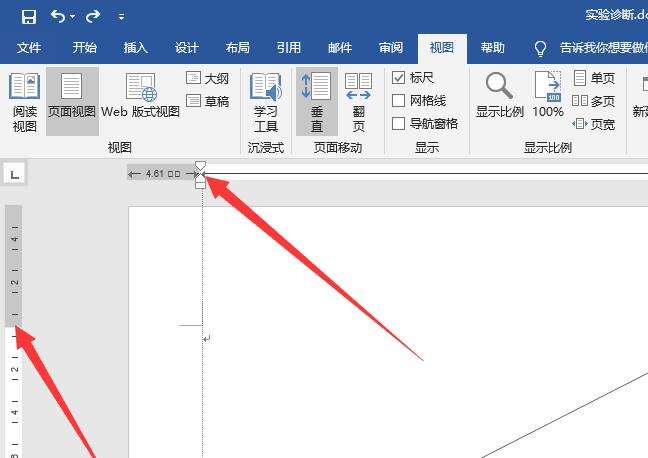Select 翻页 side-to-side page movement
648x458 pixels.
pos(358,103)
